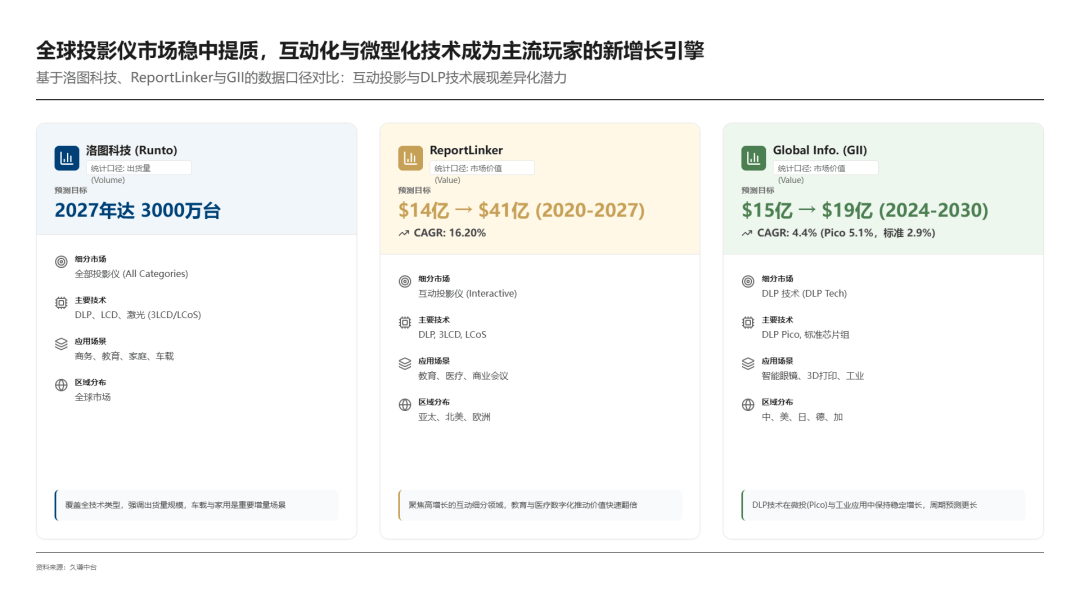
Task: Select the globe icon for 区域分布 on ReportLinker card
Action: (x=405, y=406)
